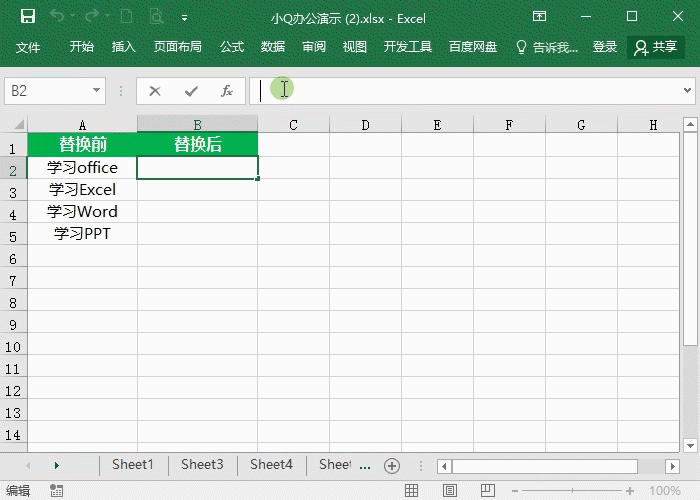Click the zoom out minus button
700x500 pixels.
tap(515, 491)
